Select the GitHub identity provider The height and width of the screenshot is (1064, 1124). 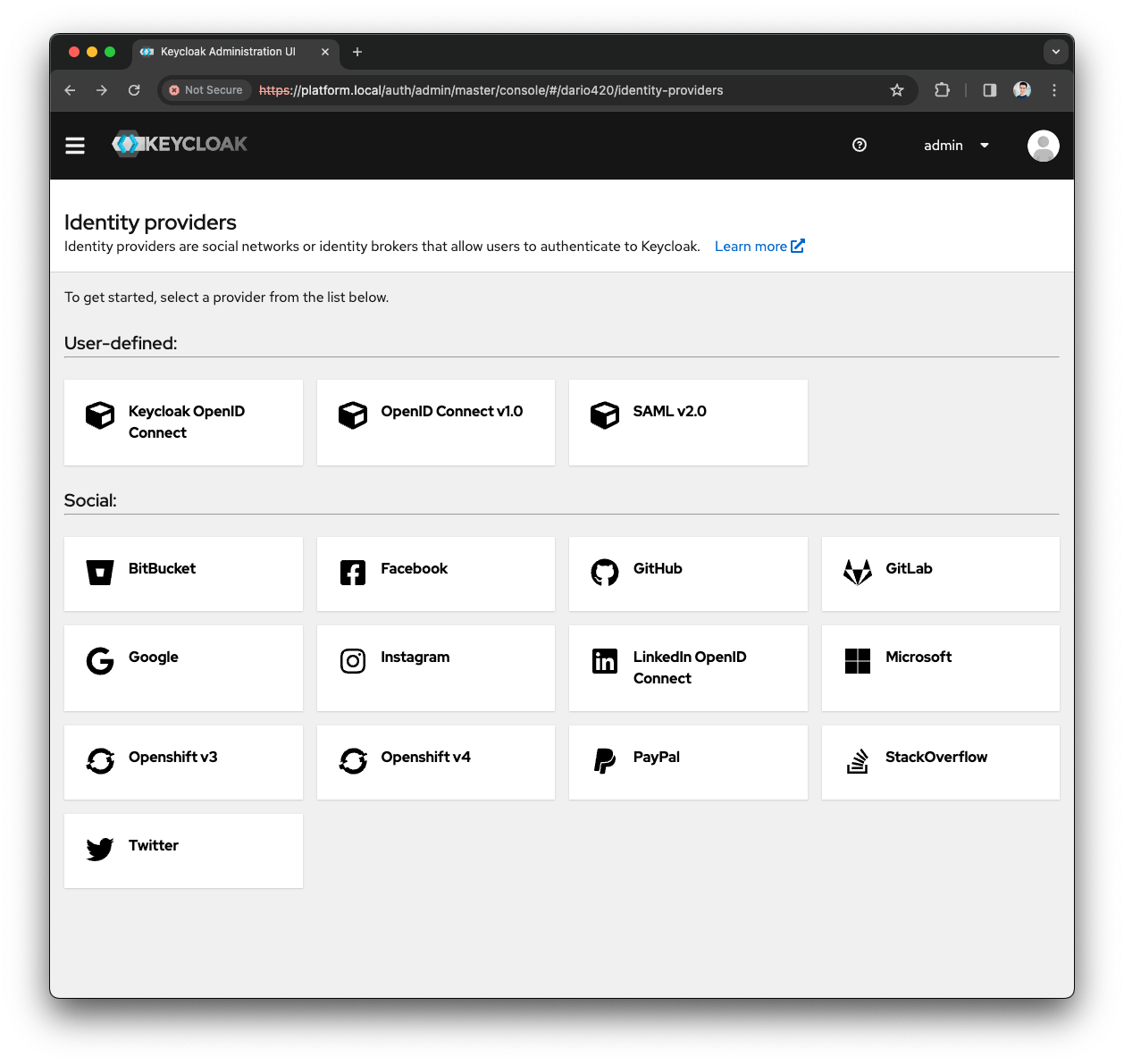[687, 574]
